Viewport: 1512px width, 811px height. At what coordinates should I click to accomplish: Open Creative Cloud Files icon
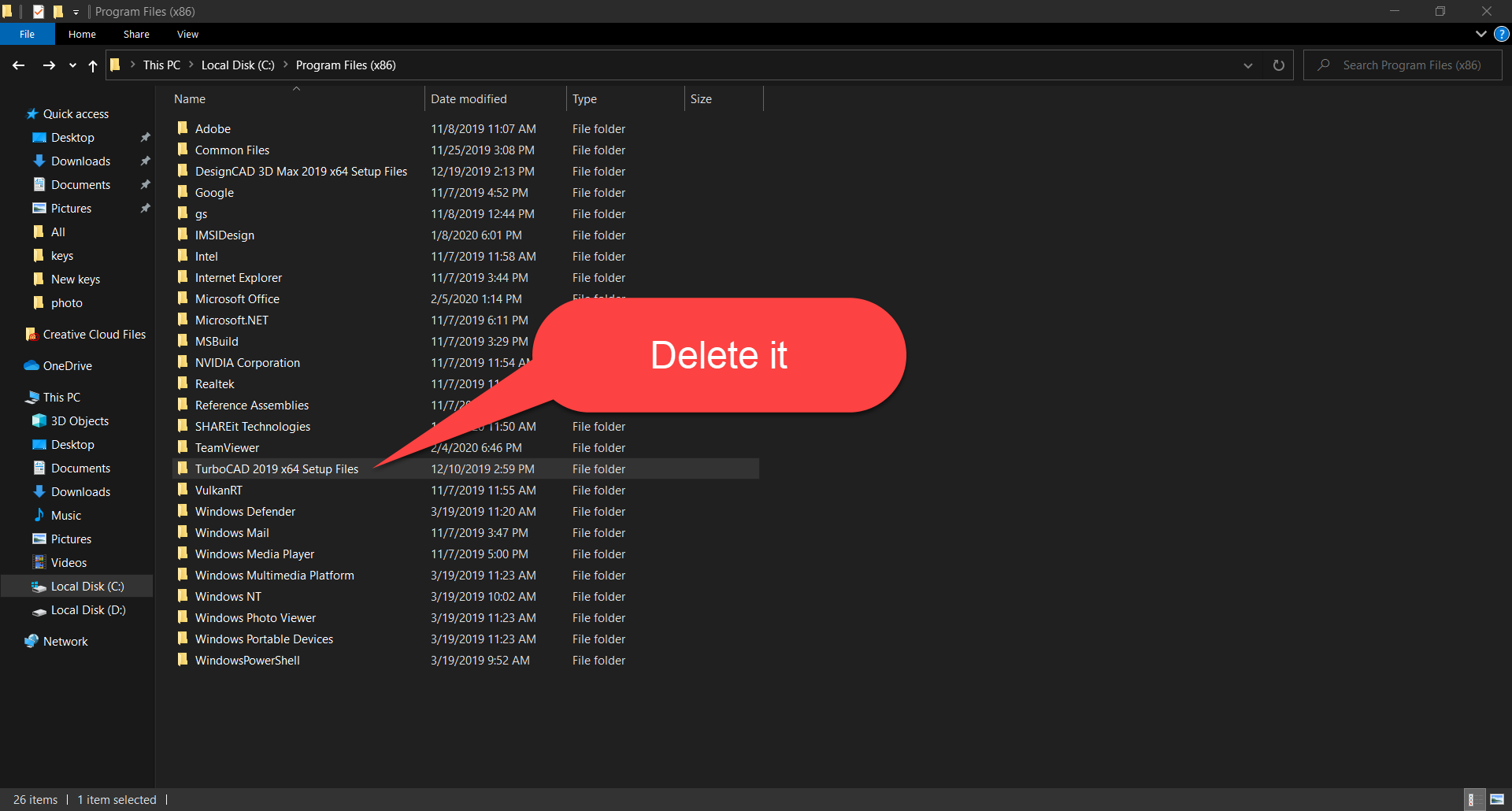point(32,335)
